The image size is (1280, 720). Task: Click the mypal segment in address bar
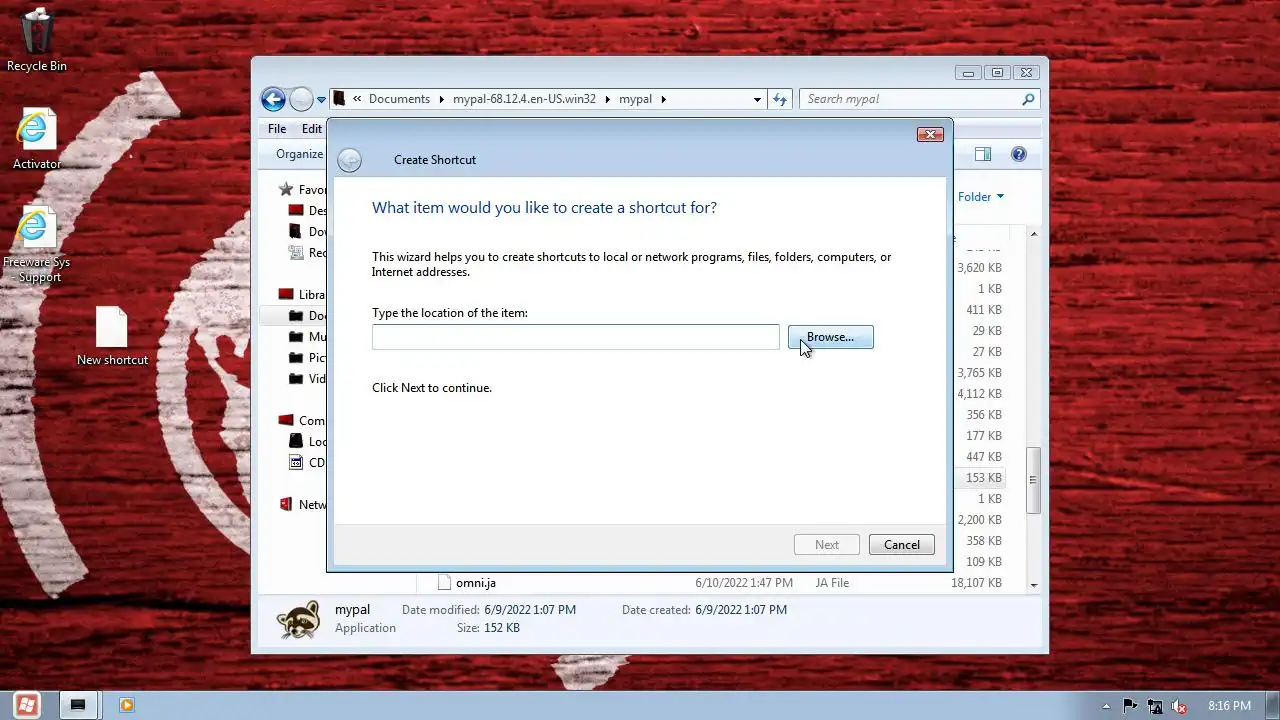pyautogui.click(x=635, y=99)
